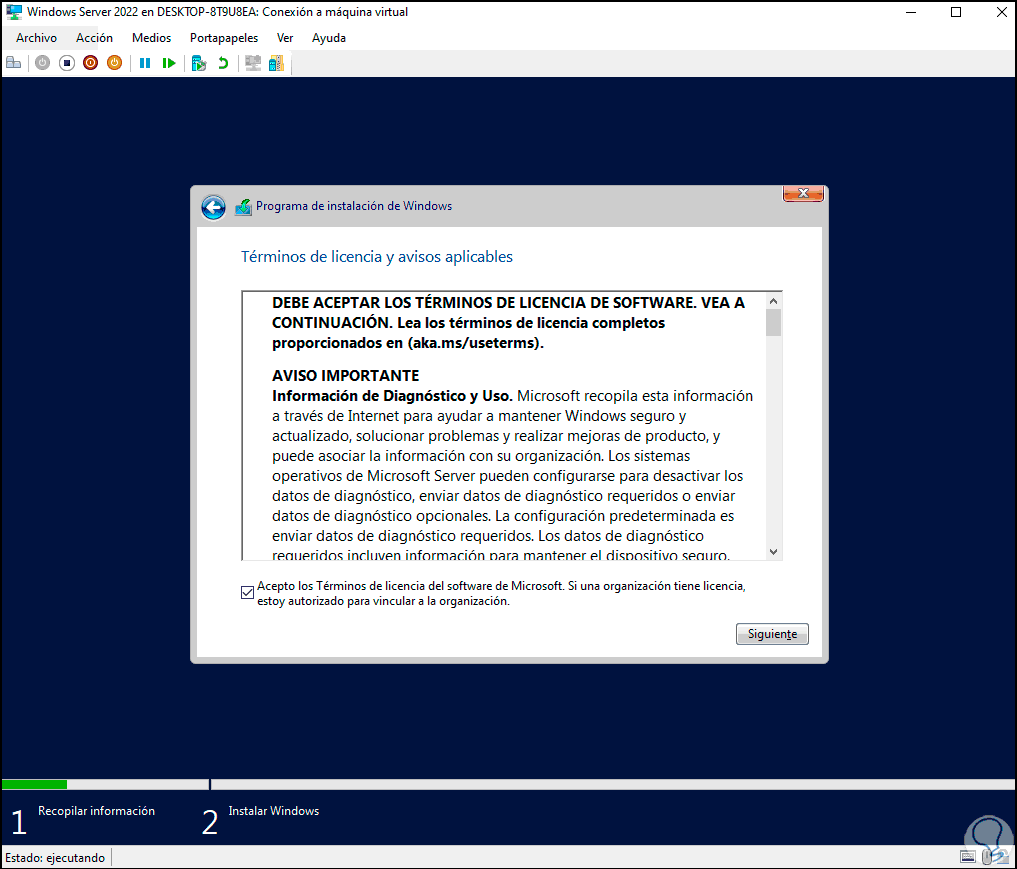The height and width of the screenshot is (869, 1017).
Task: Click the license text scrollbar thumb
Action: coord(773,323)
